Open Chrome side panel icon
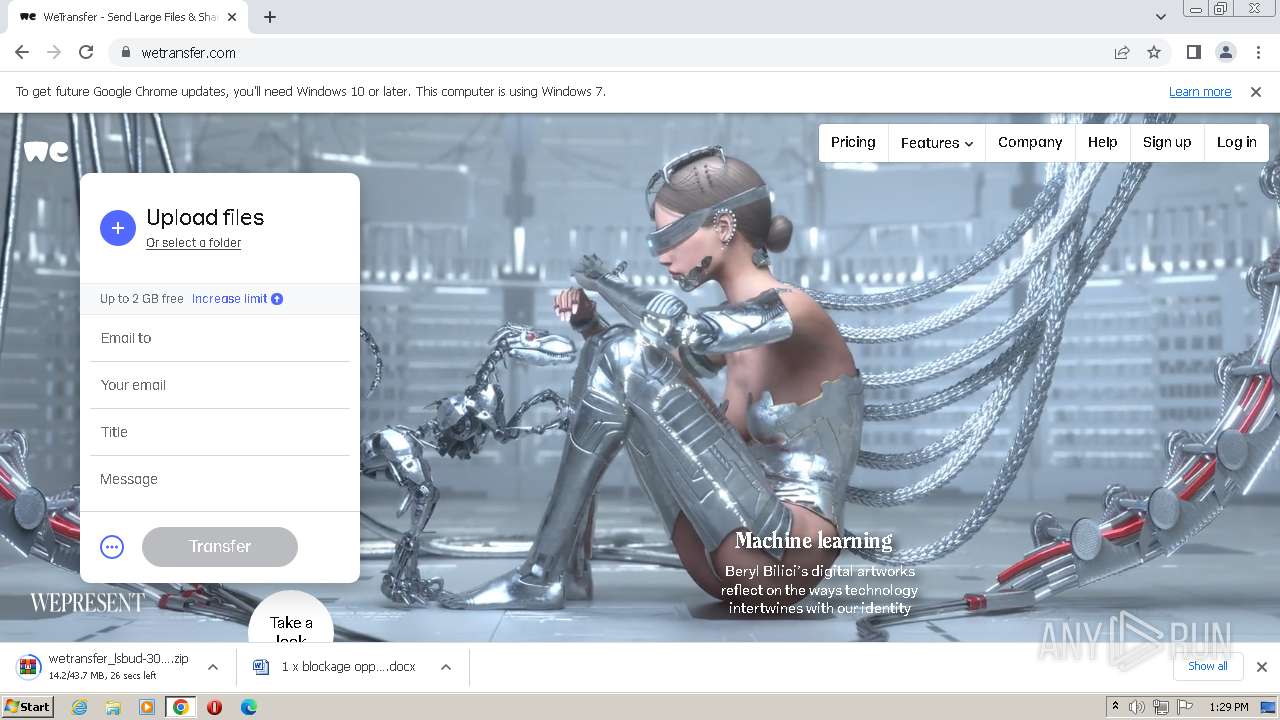This screenshot has height=720, width=1280. coord(1193,52)
